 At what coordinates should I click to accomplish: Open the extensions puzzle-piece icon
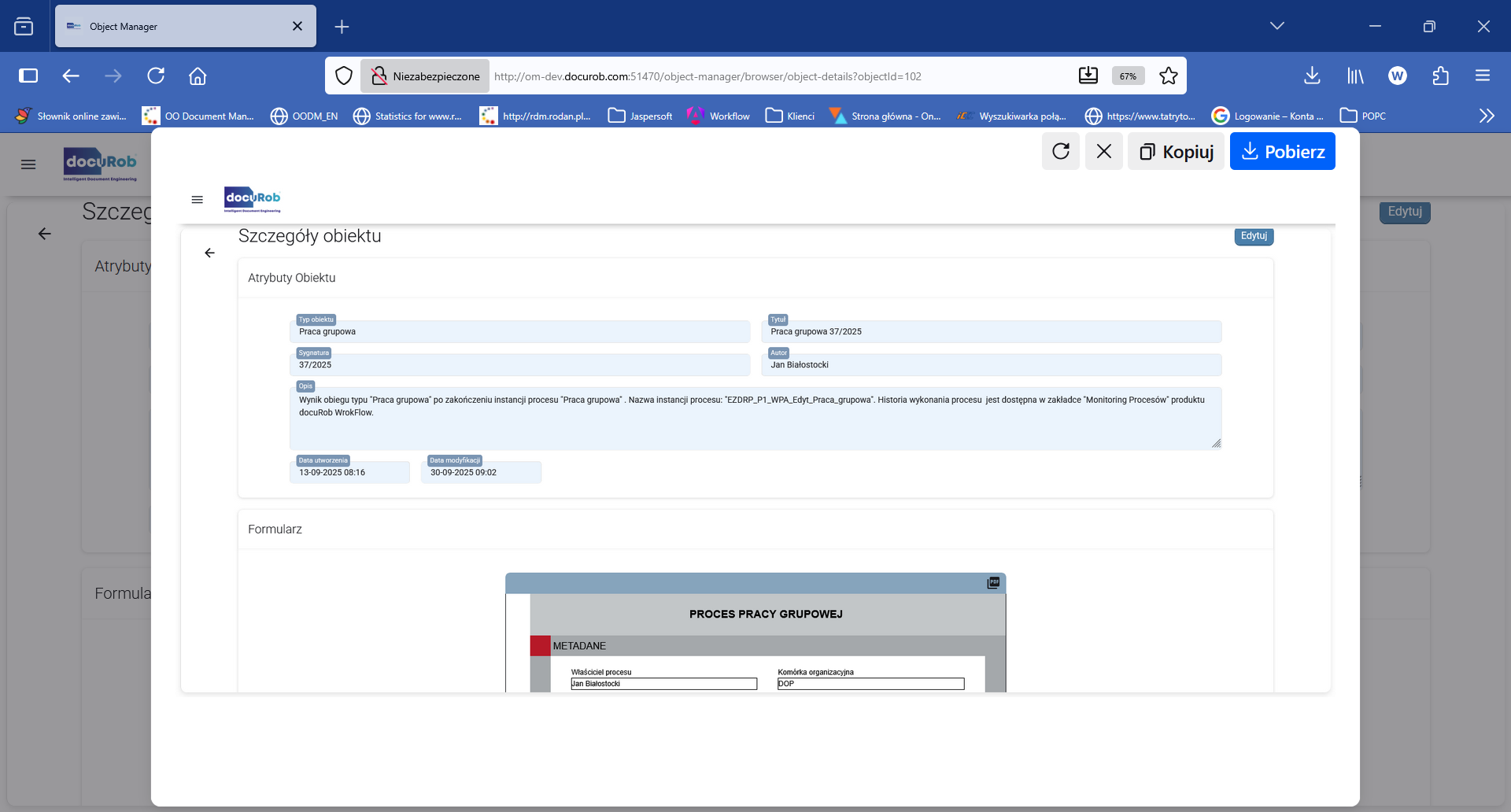click(x=1441, y=76)
